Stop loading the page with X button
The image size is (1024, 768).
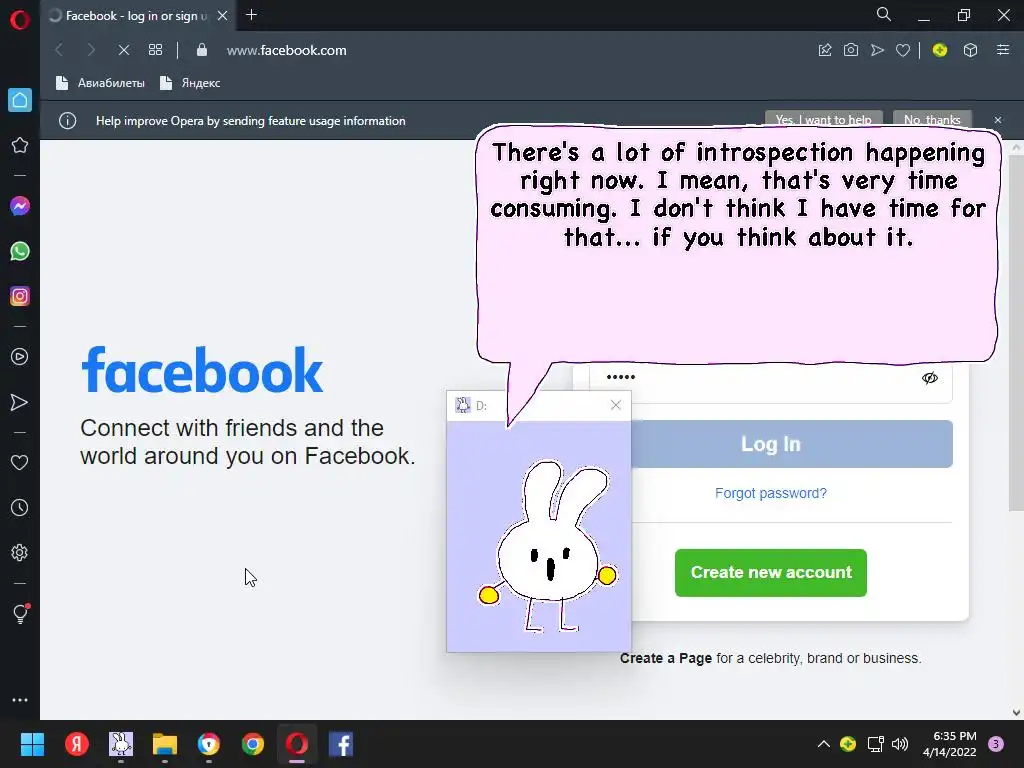123,50
